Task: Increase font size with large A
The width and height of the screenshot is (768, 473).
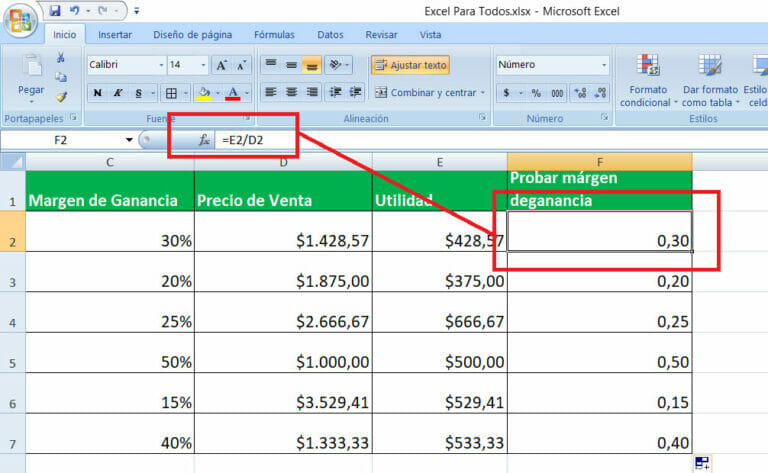Action: point(221,65)
